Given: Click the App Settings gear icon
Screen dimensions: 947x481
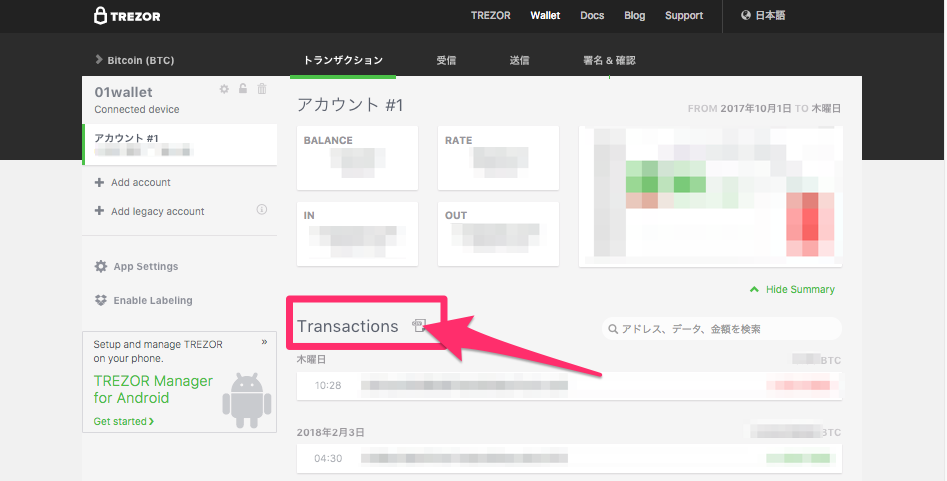Looking at the screenshot, I should tap(101, 266).
